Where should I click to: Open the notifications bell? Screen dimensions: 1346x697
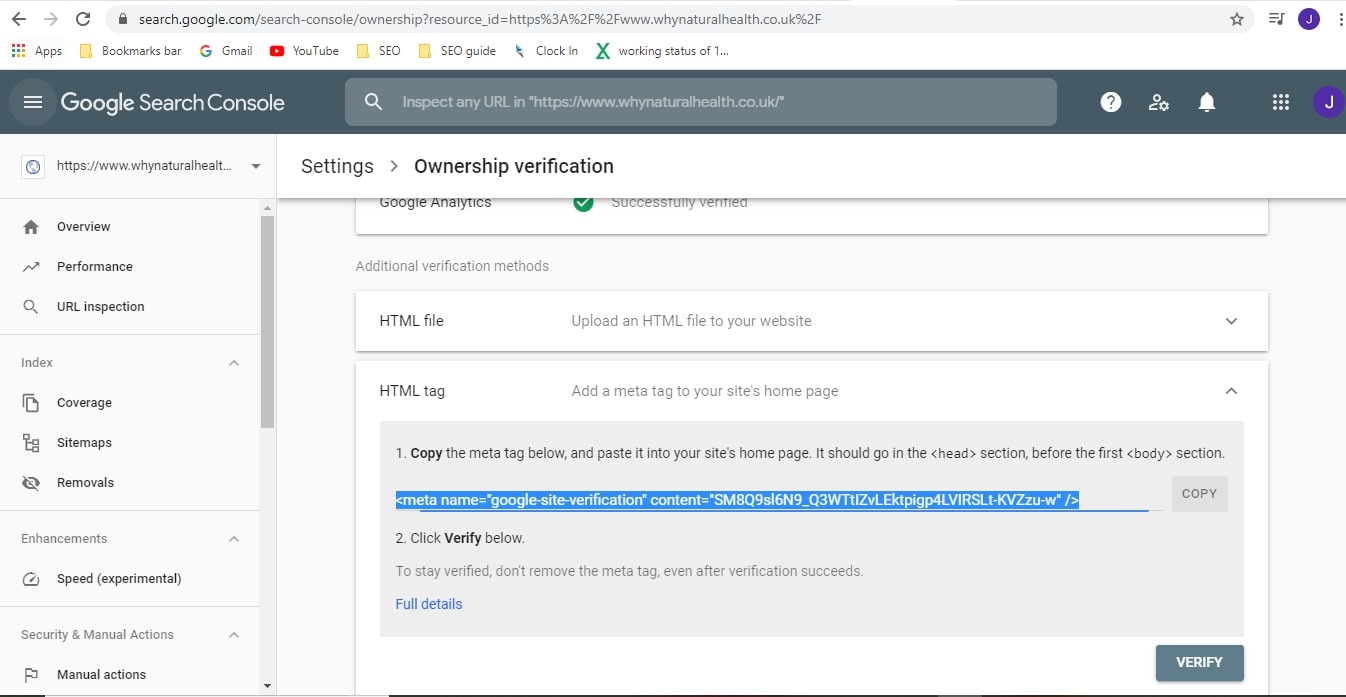point(1206,101)
